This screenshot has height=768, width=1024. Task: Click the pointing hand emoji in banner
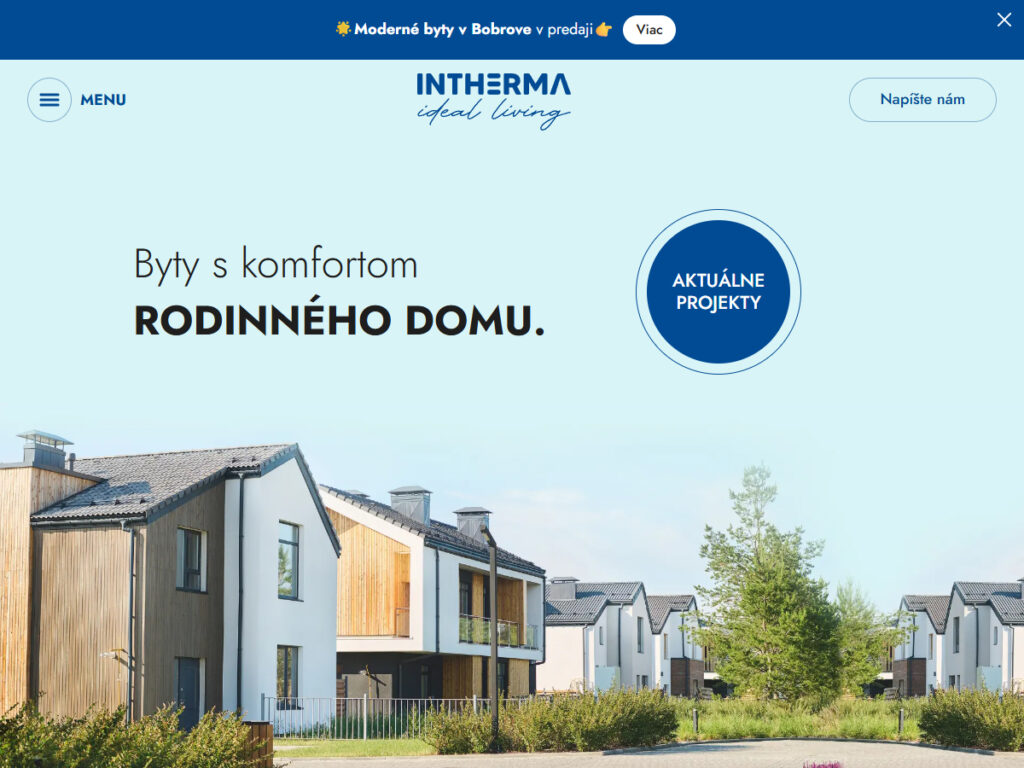[604, 29]
